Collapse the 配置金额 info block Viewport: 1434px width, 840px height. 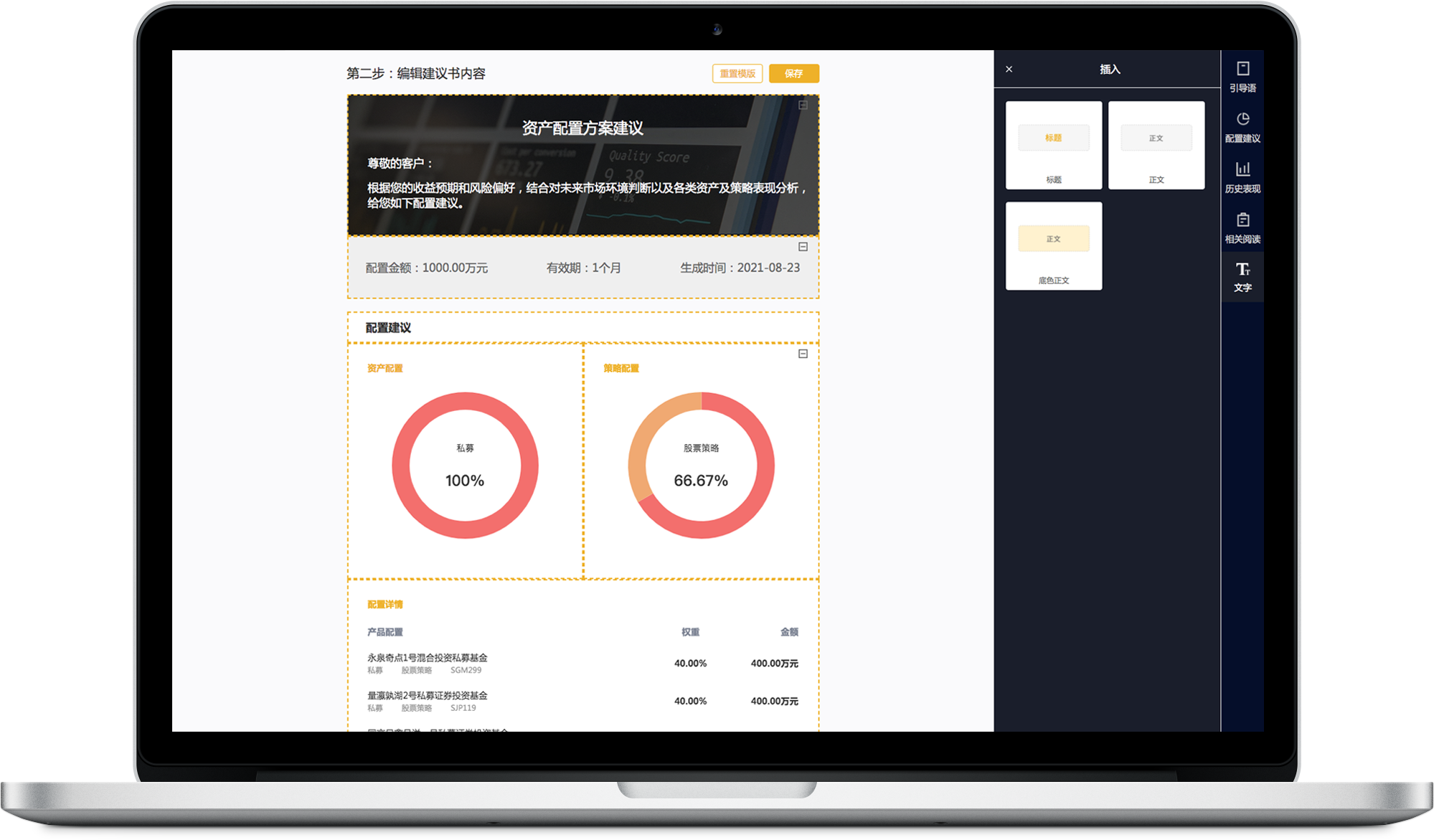pos(803,247)
